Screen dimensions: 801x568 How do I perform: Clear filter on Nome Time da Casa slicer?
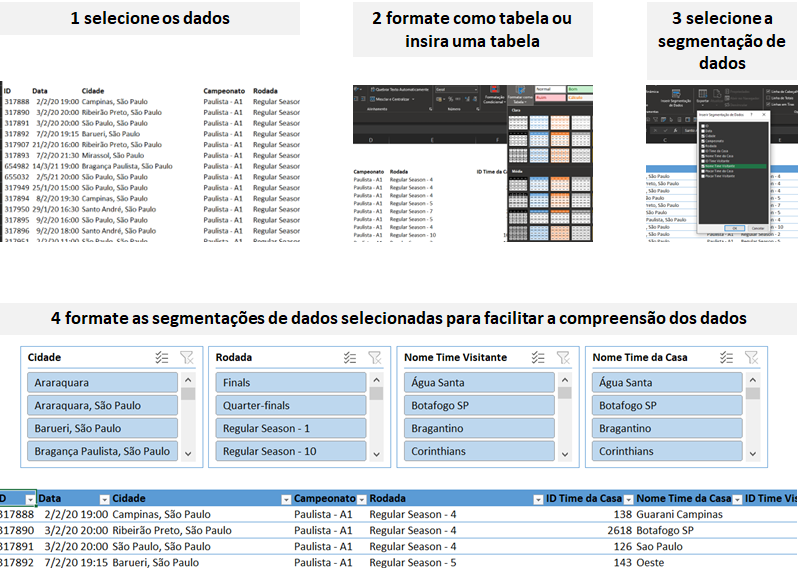(751, 358)
